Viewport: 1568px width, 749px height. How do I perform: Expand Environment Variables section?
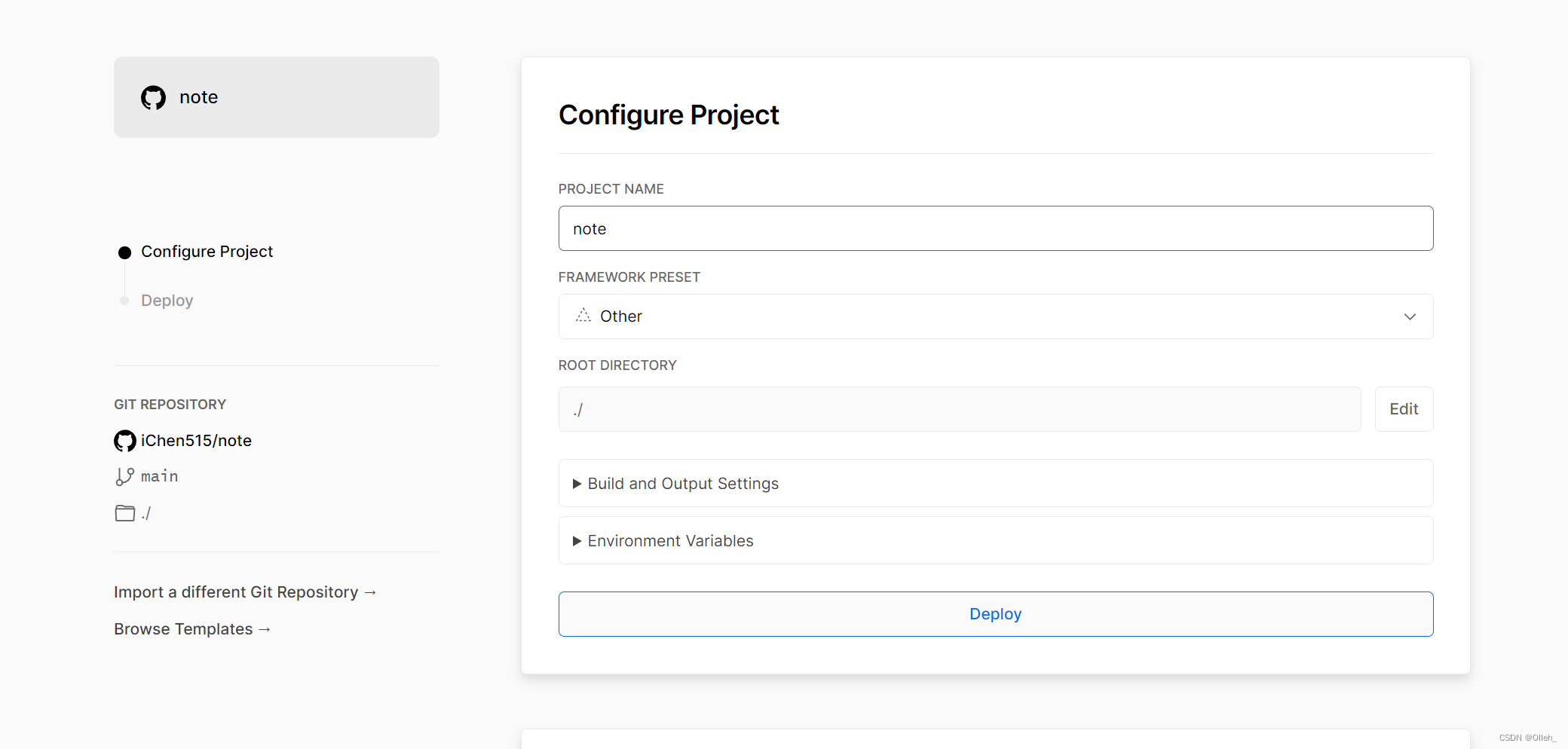click(x=996, y=540)
